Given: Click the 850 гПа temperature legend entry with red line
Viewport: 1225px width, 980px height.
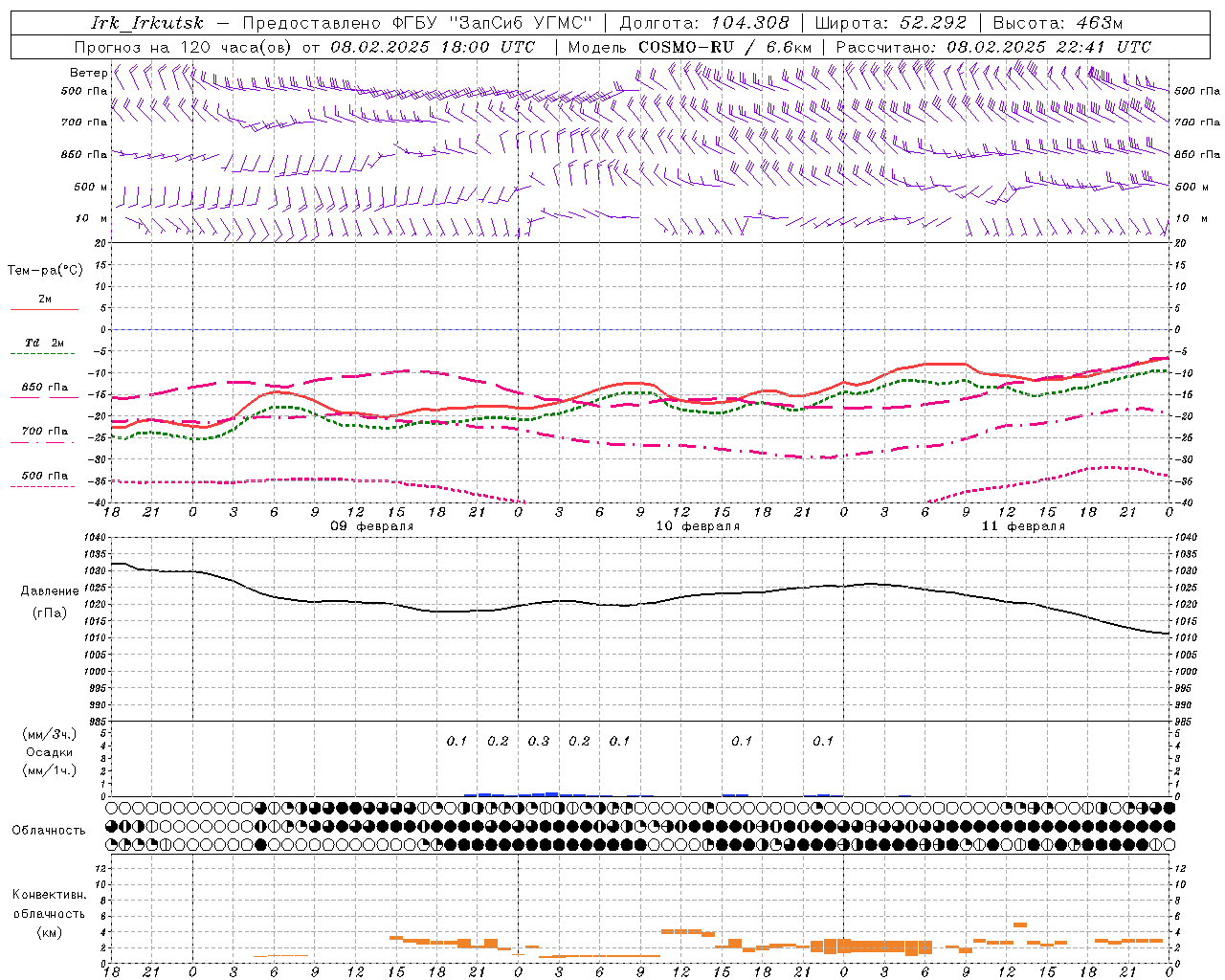Looking at the screenshot, I should point(45,388).
